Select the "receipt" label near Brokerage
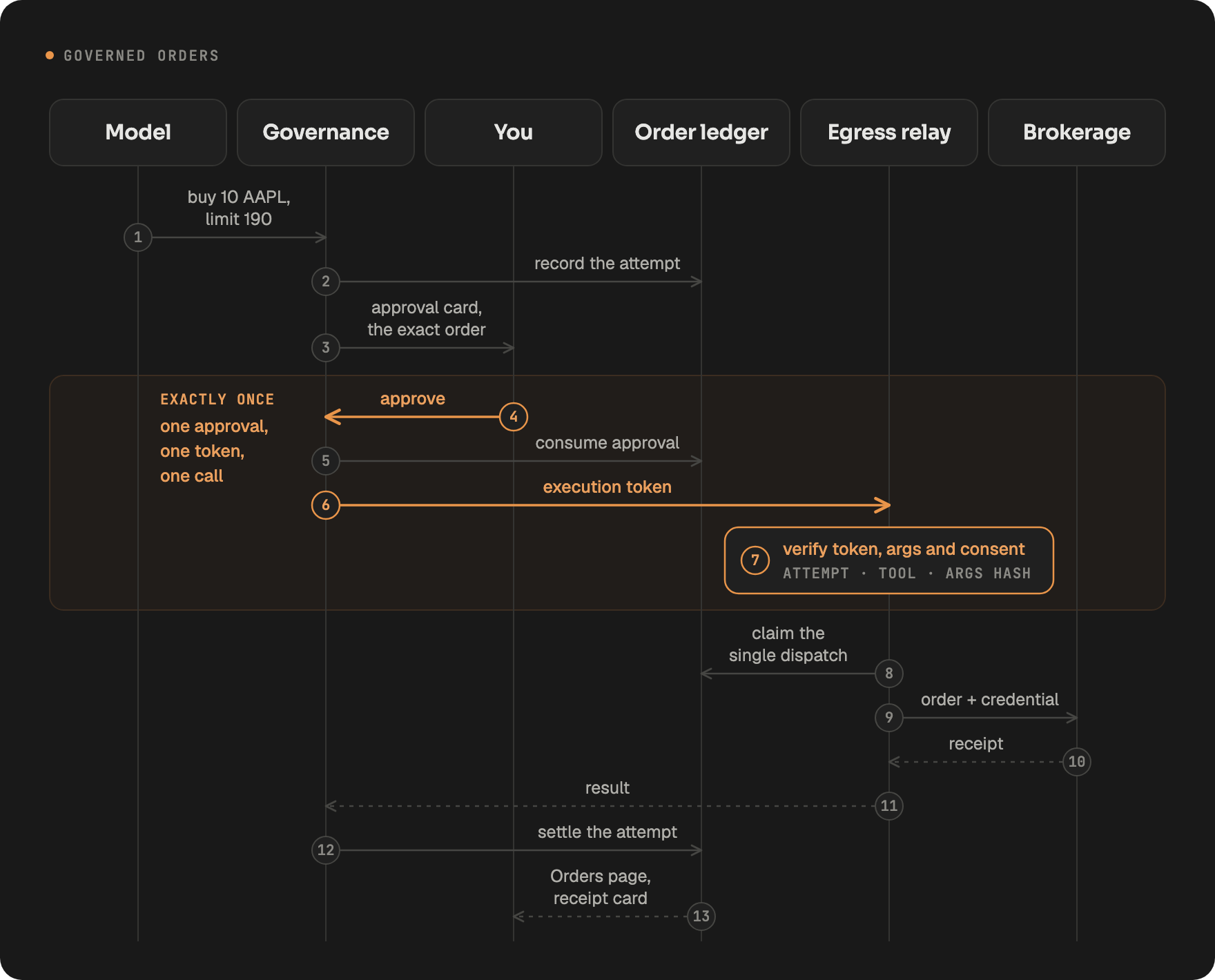The height and width of the screenshot is (980, 1215). point(976,744)
